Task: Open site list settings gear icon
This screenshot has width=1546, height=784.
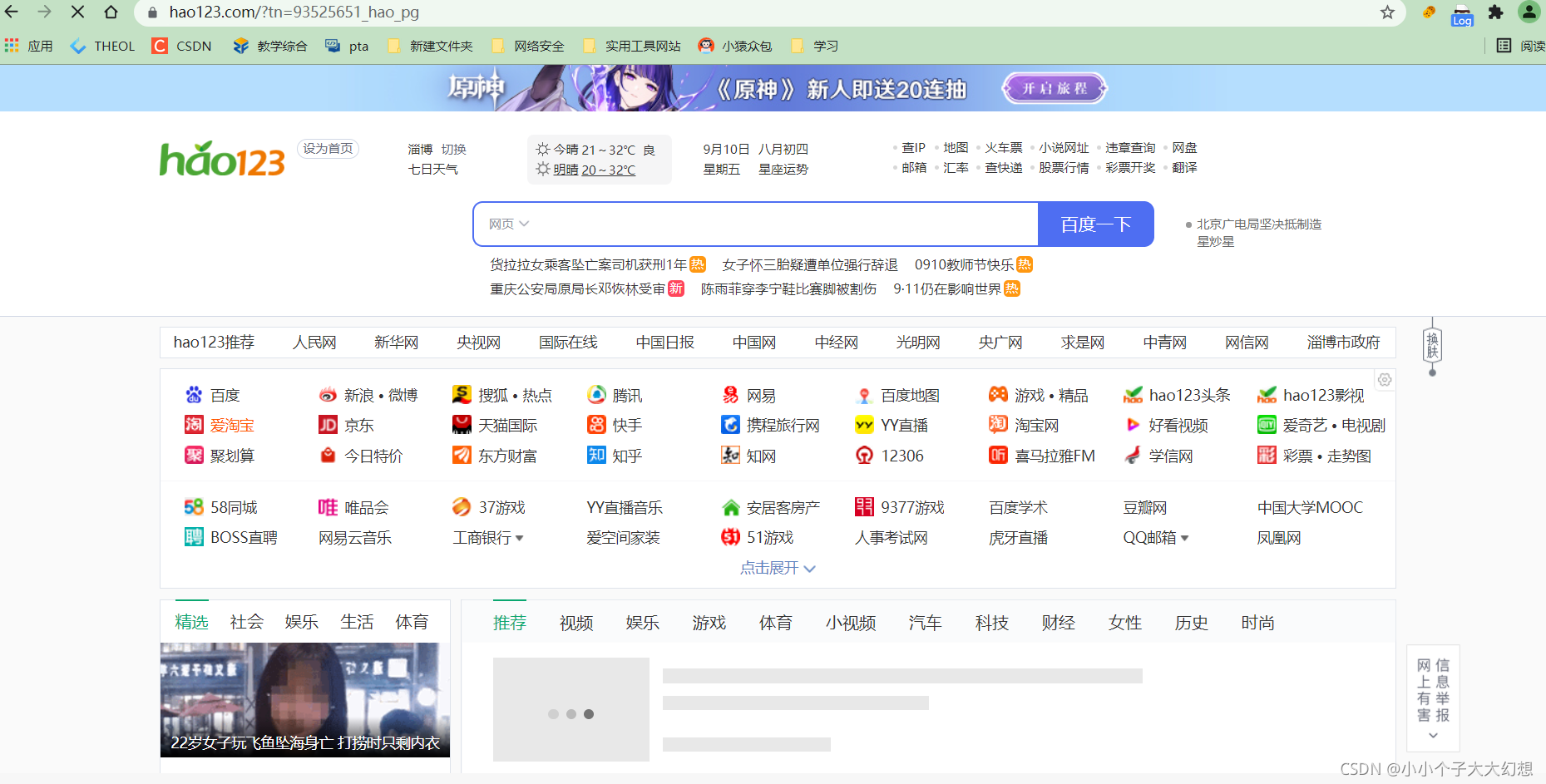Action: (1385, 380)
